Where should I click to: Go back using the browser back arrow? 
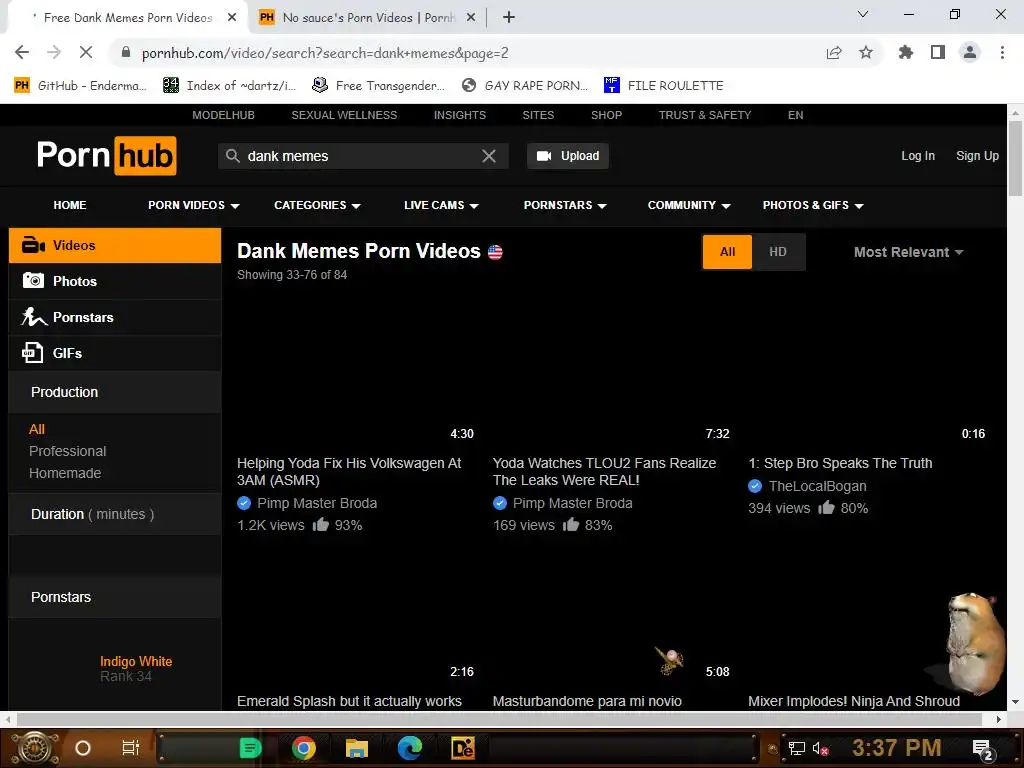pyautogui.click(x=22, y=52)
